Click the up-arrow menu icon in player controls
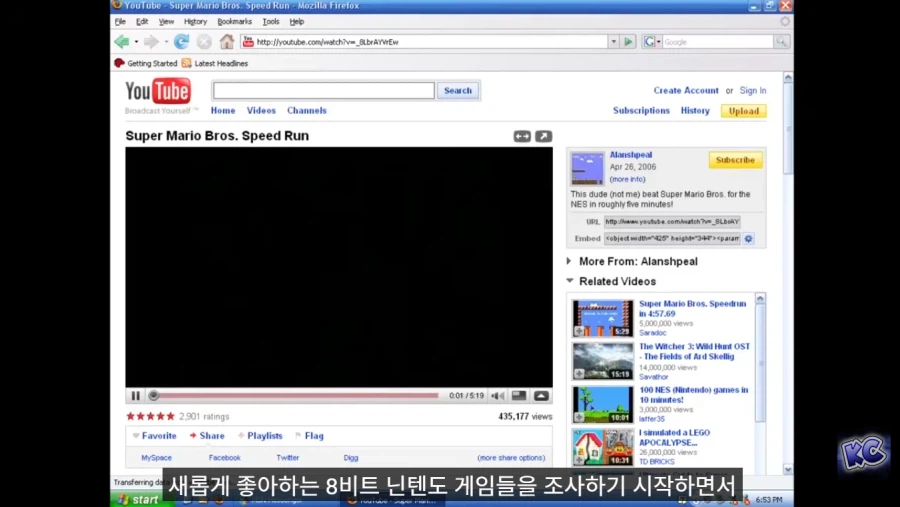 541,396
